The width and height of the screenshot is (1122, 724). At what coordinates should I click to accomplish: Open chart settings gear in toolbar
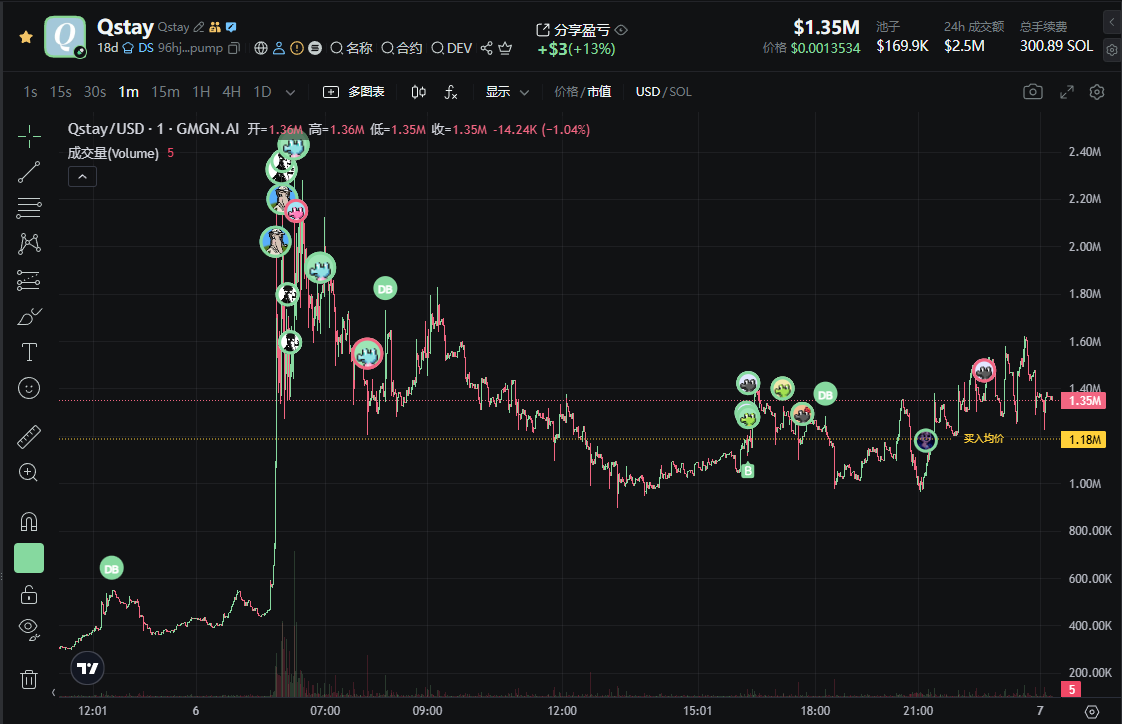click(1097, 92)
